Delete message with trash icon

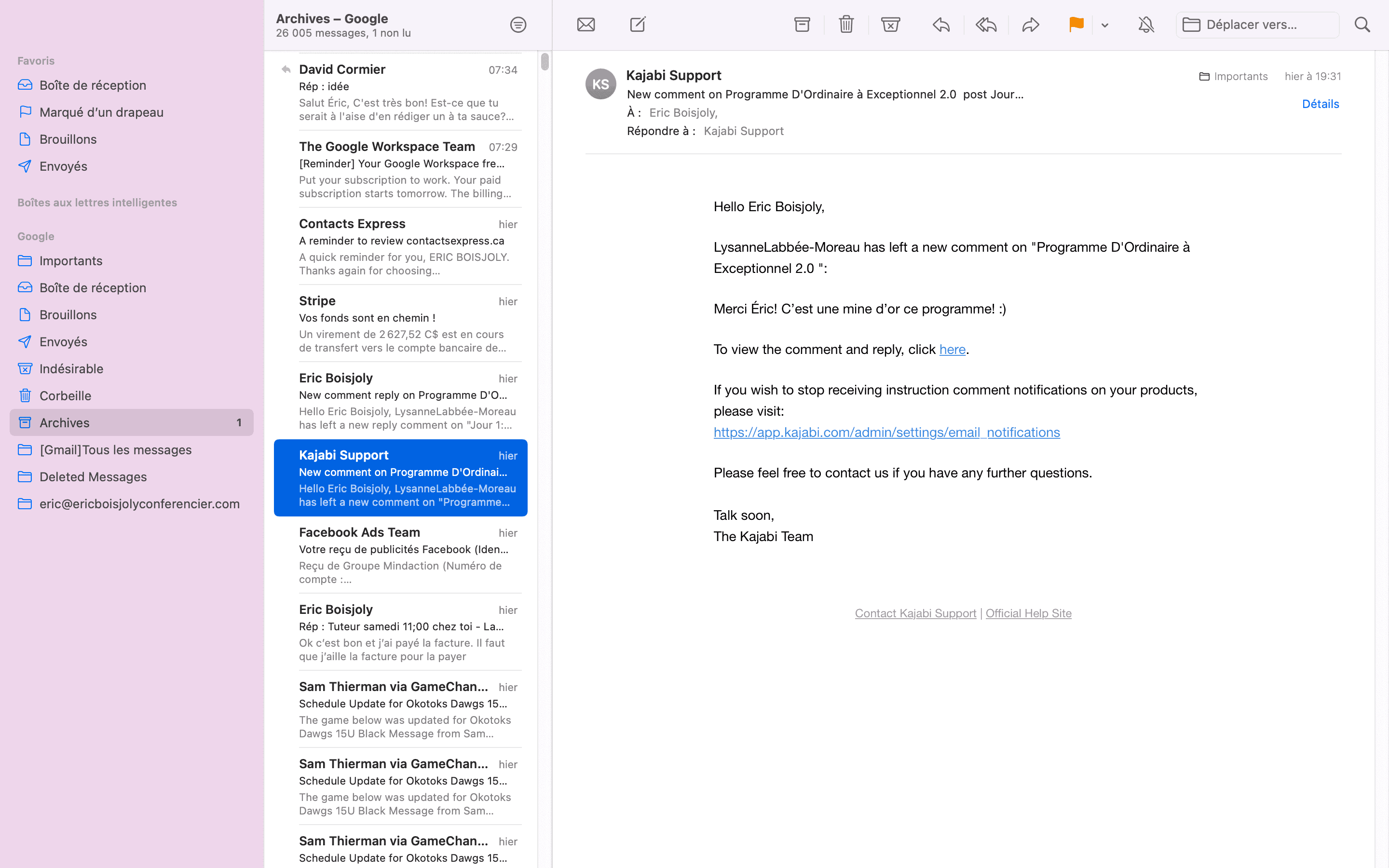[x=846, y=25]
